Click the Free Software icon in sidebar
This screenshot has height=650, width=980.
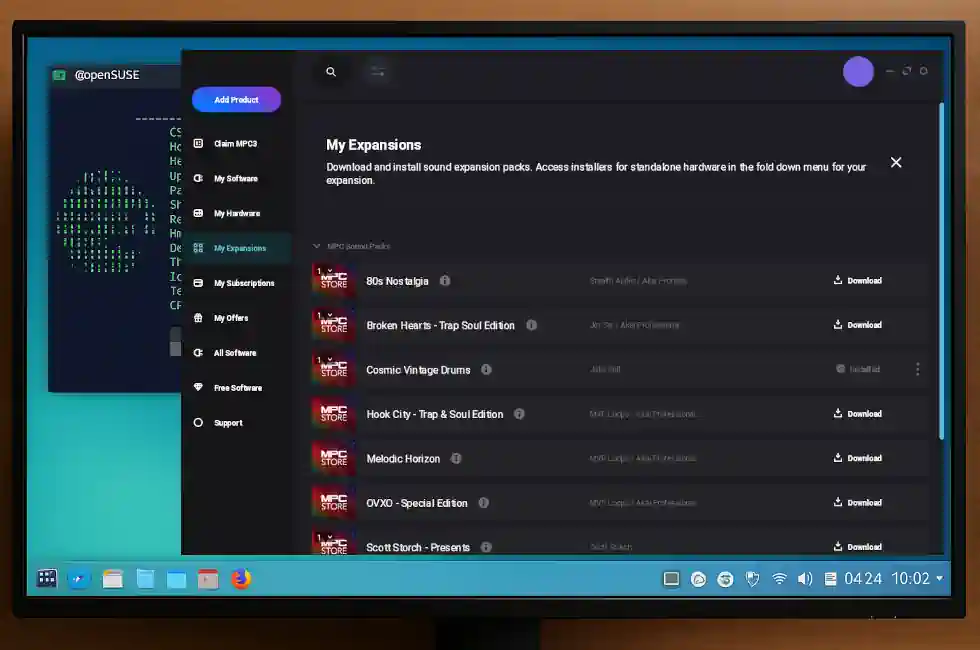[x=198, y=388]
